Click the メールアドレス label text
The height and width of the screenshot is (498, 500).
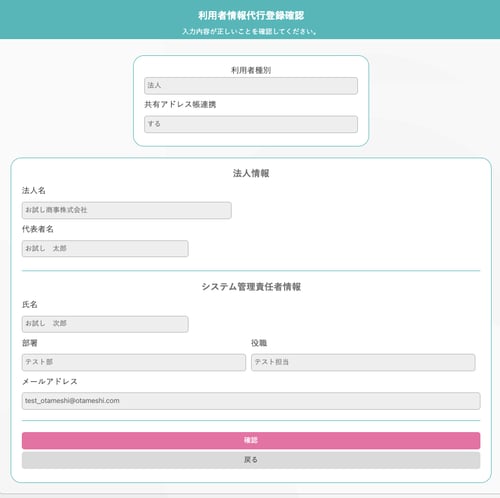pyautogui.click(x=50, y=381)
